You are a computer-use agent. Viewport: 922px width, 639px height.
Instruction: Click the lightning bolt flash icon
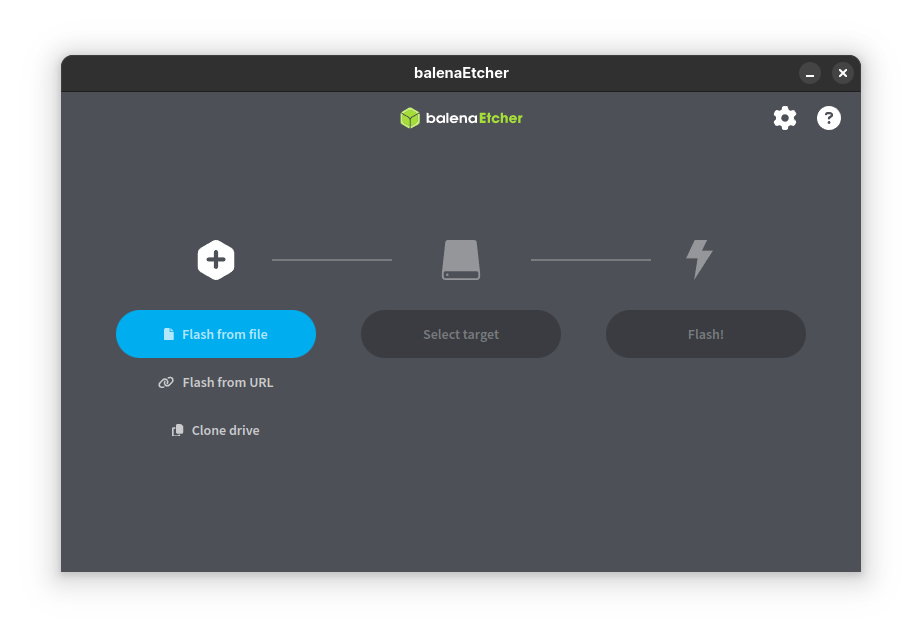coord(699,259)
